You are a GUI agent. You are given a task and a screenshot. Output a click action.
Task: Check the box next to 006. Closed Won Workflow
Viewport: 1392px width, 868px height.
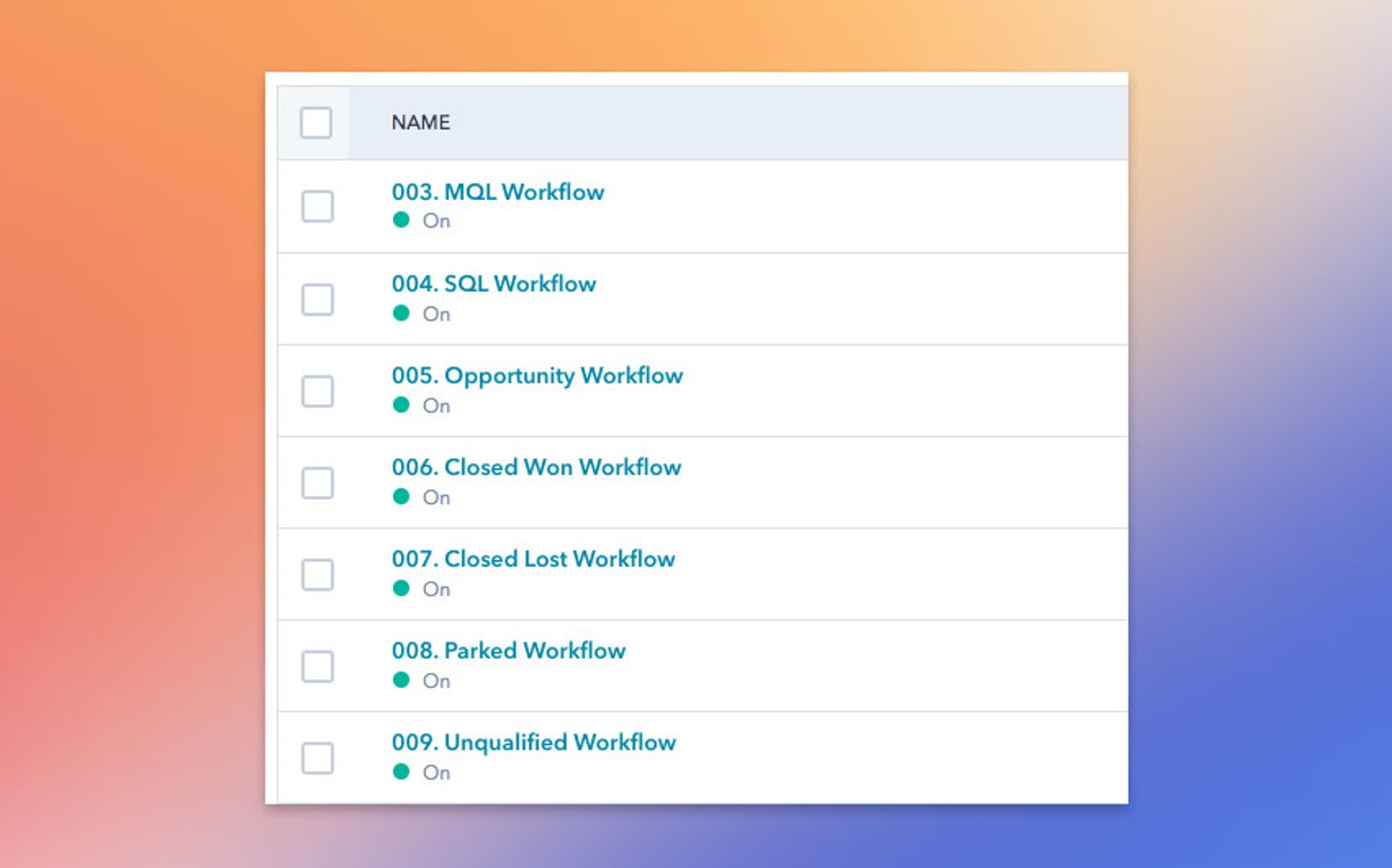click(x=318, y=482)
